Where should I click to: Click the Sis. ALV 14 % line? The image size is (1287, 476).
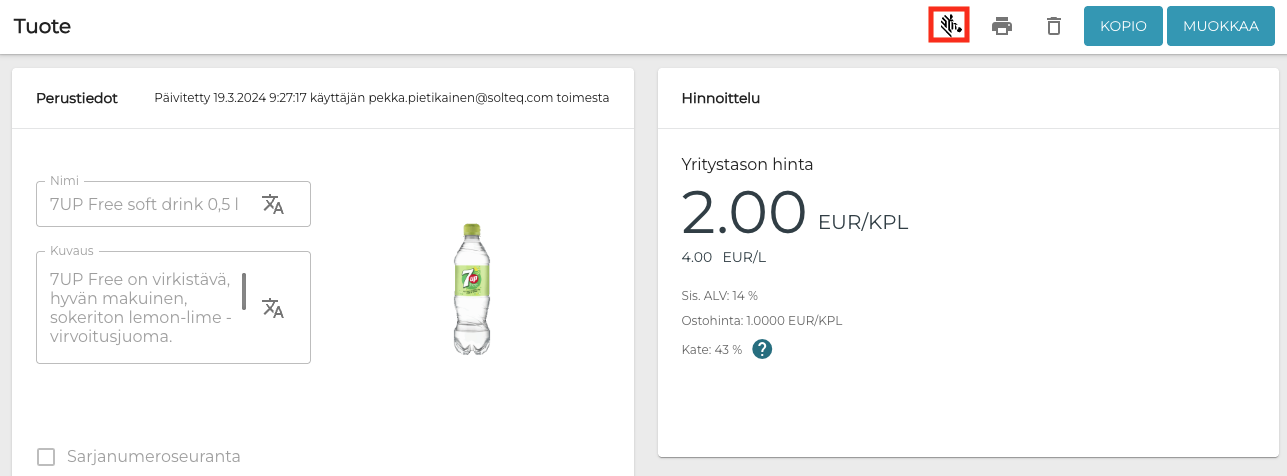719,295
